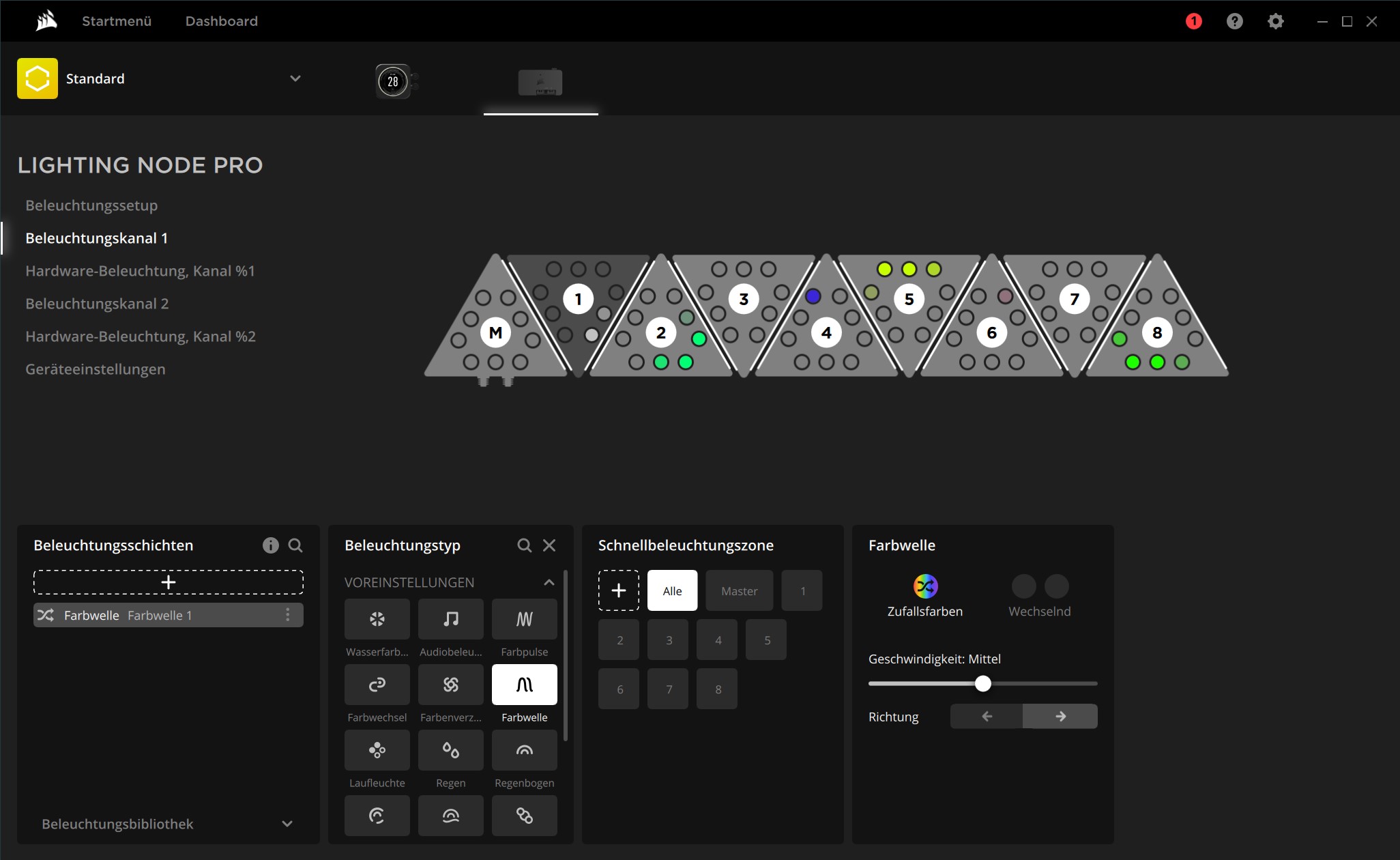
Task: Search within Beleuchtungstyp panel
Action: [x=524, y=545]
